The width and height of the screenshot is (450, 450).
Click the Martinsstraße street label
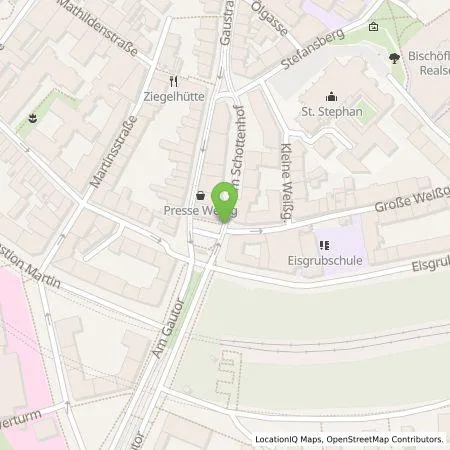113,152
